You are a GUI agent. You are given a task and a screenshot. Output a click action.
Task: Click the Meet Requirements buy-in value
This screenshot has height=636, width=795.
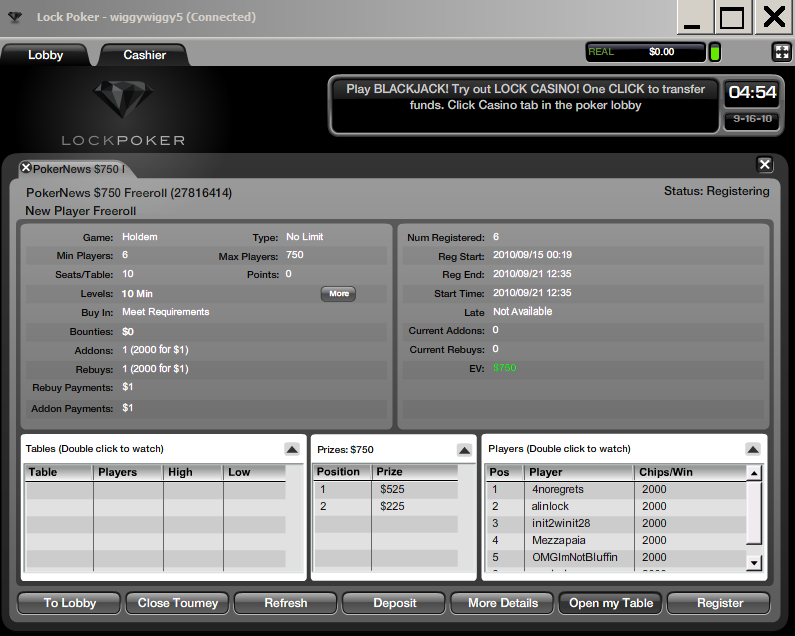tap(166, 312)
